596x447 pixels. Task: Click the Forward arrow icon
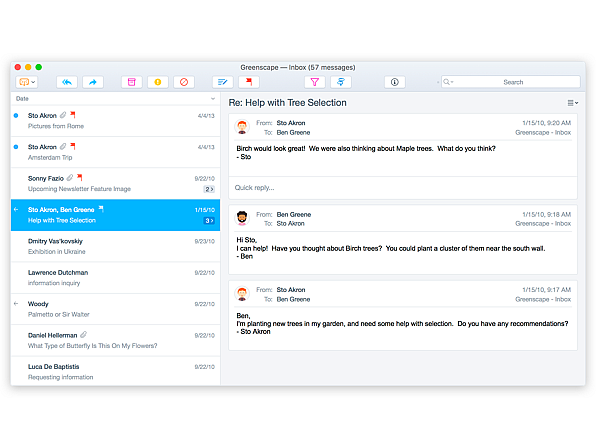coord(93,82)
